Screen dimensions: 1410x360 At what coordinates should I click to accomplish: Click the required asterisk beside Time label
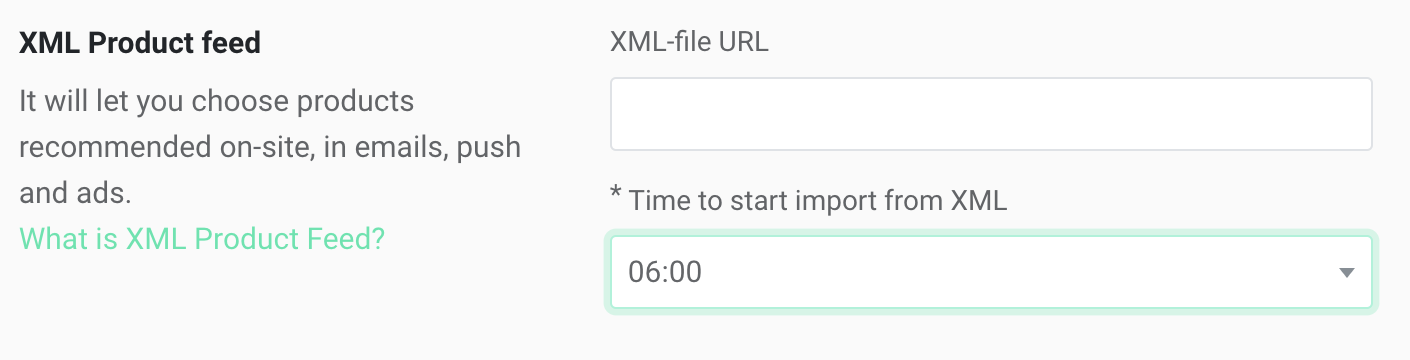coord(615,197)
